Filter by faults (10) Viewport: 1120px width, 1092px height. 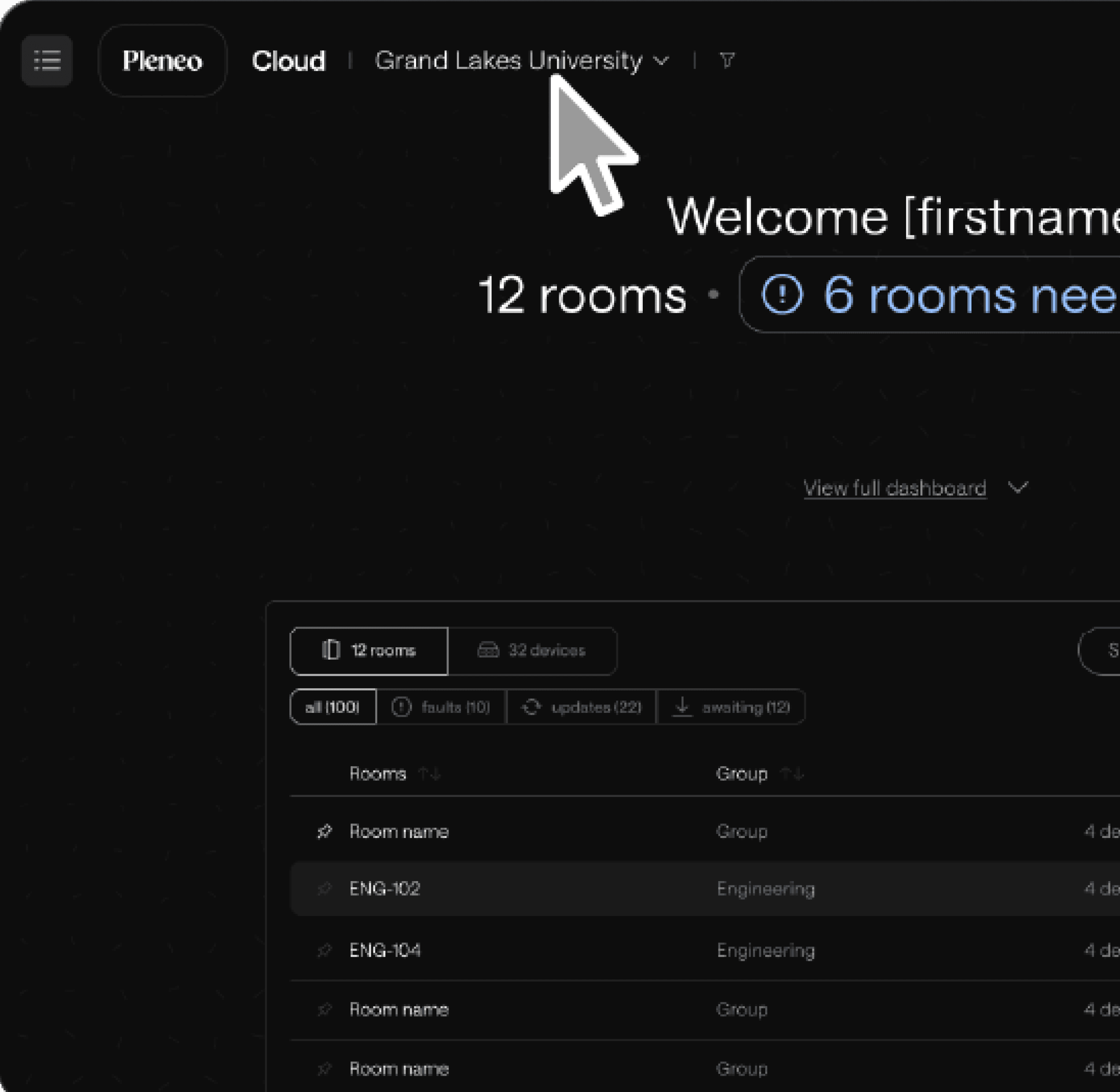[x=441, y=707]
